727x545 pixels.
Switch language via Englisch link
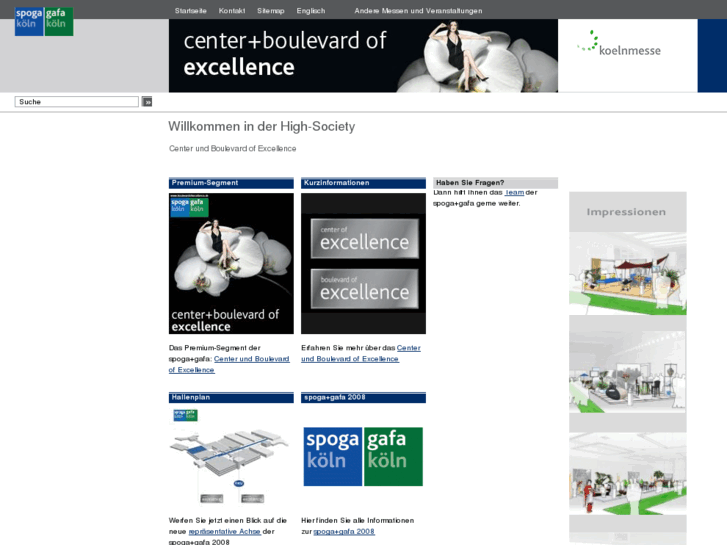point(311,11)
